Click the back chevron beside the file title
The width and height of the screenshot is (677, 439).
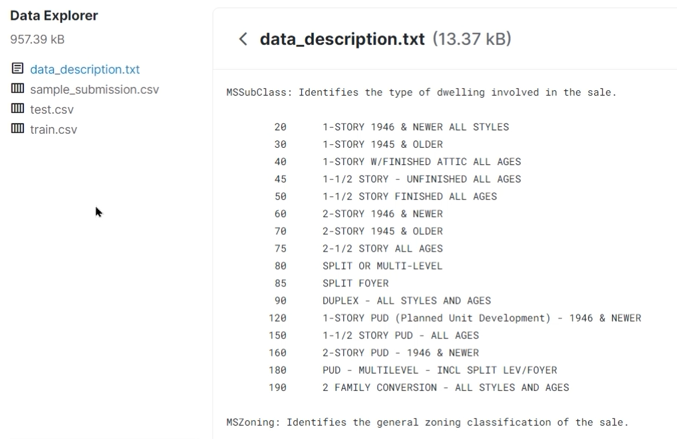click(242, 39)
